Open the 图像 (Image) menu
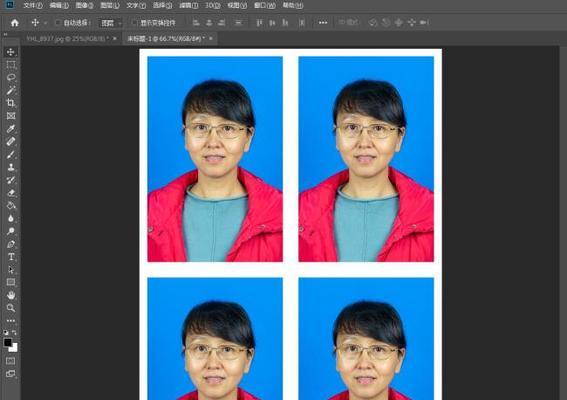This screenshot has width=567, height=400. coord(84,5)
